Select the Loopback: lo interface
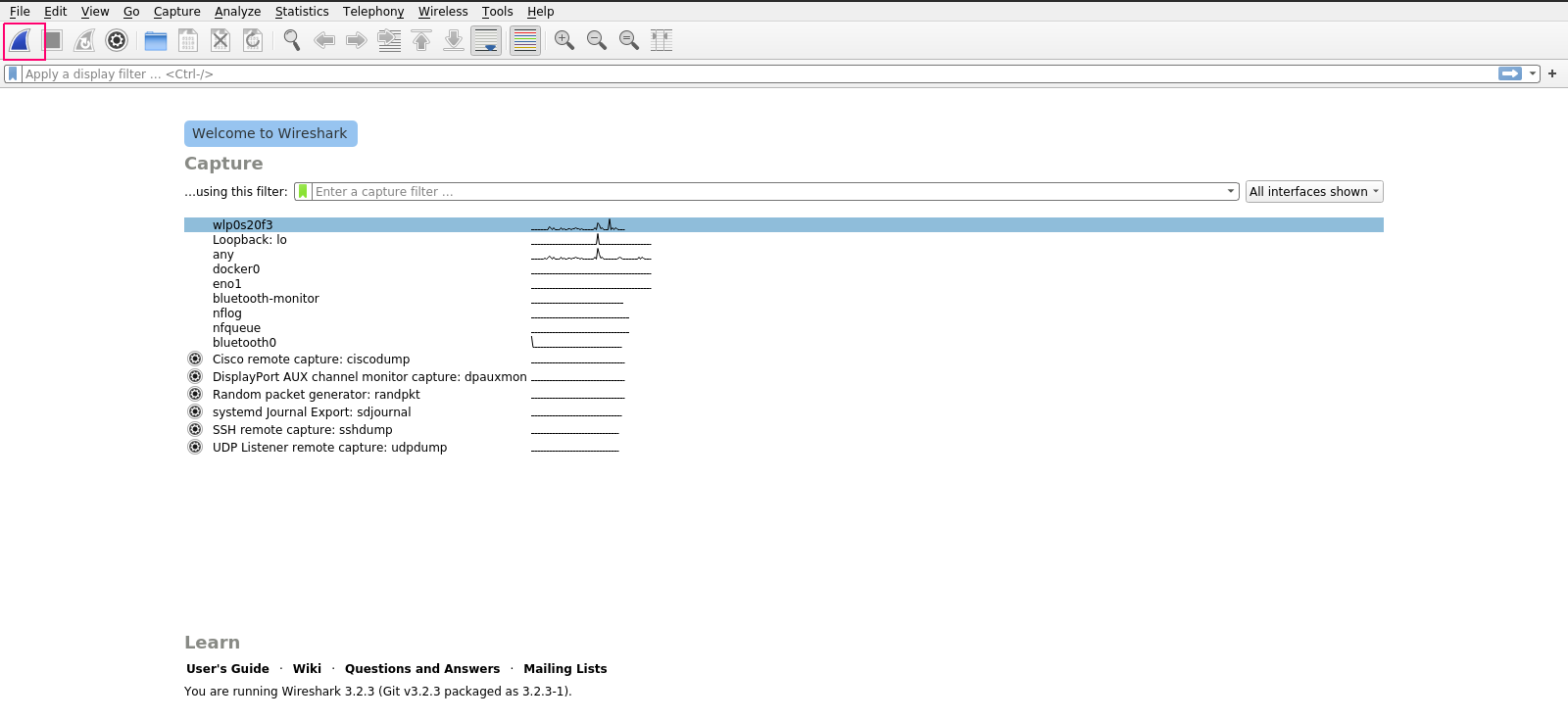The width and height of the screenshot is (1568, 721). tap(784, 239)
